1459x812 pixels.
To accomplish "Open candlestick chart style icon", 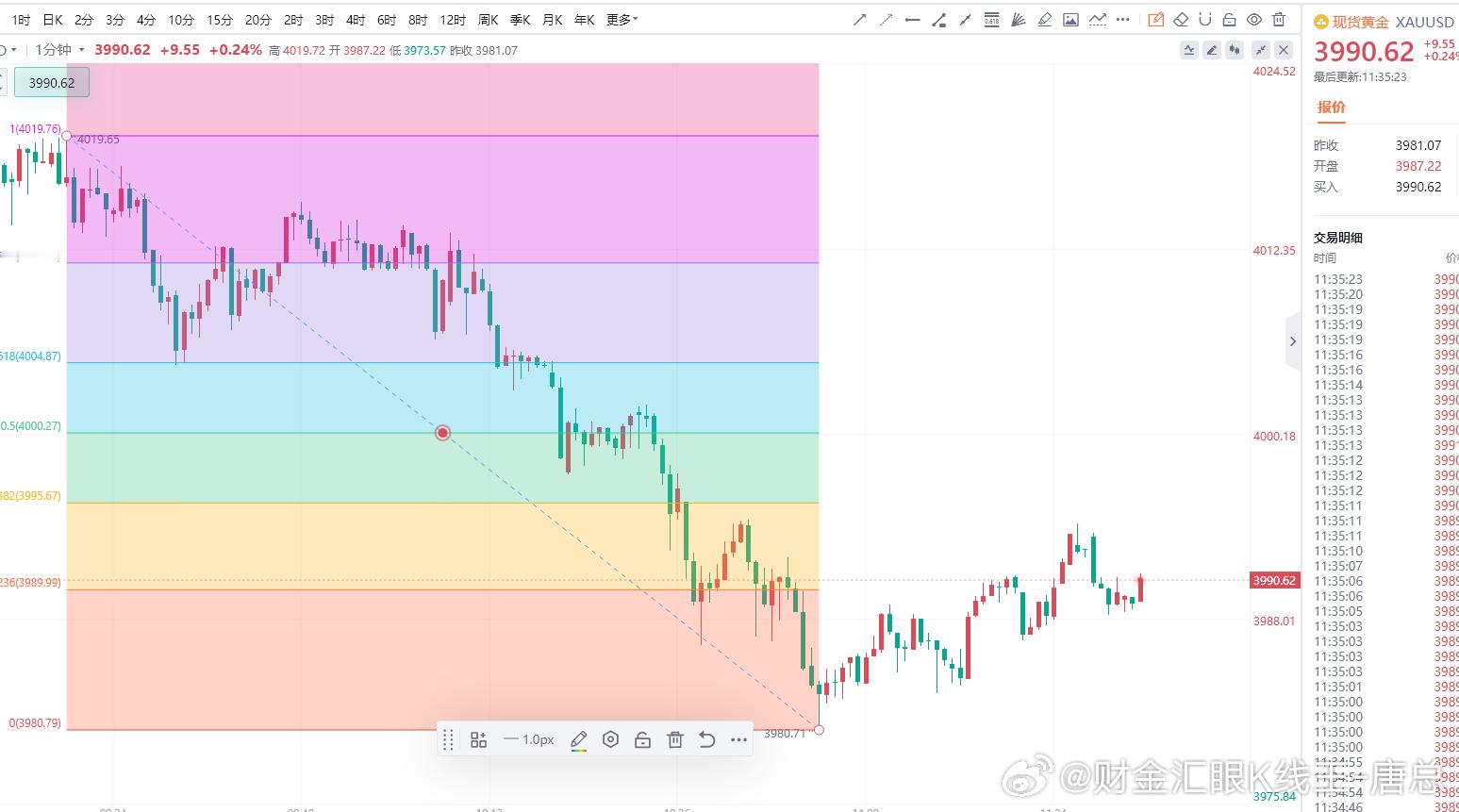I will 1235,50.
